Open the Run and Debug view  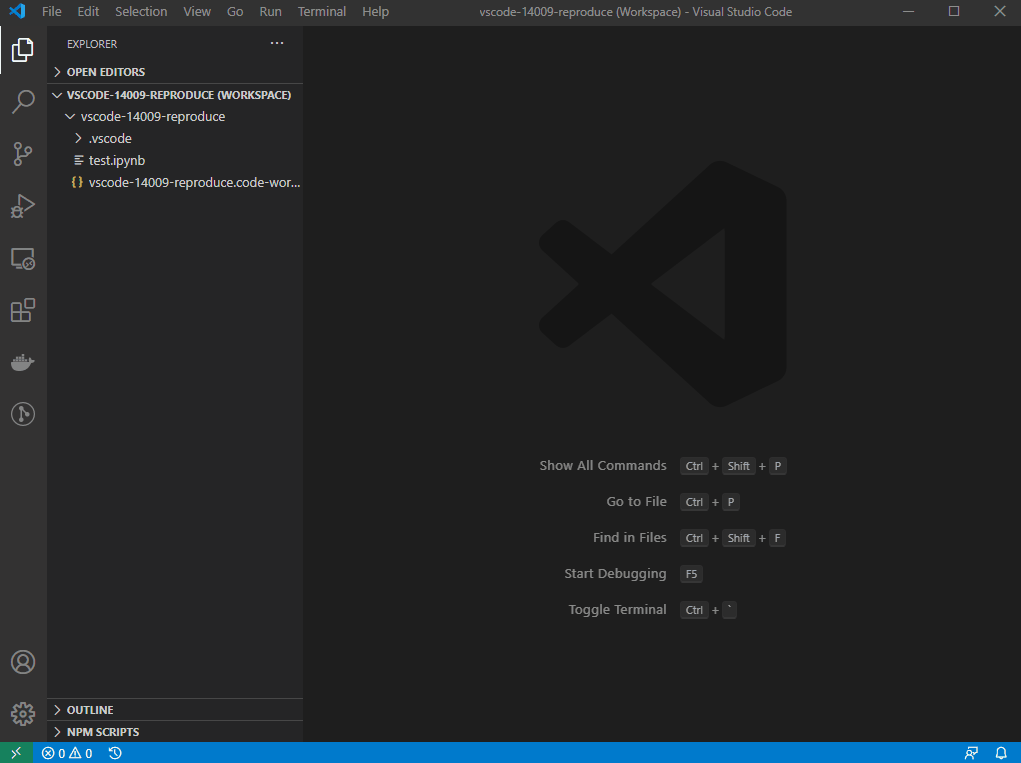23,206
